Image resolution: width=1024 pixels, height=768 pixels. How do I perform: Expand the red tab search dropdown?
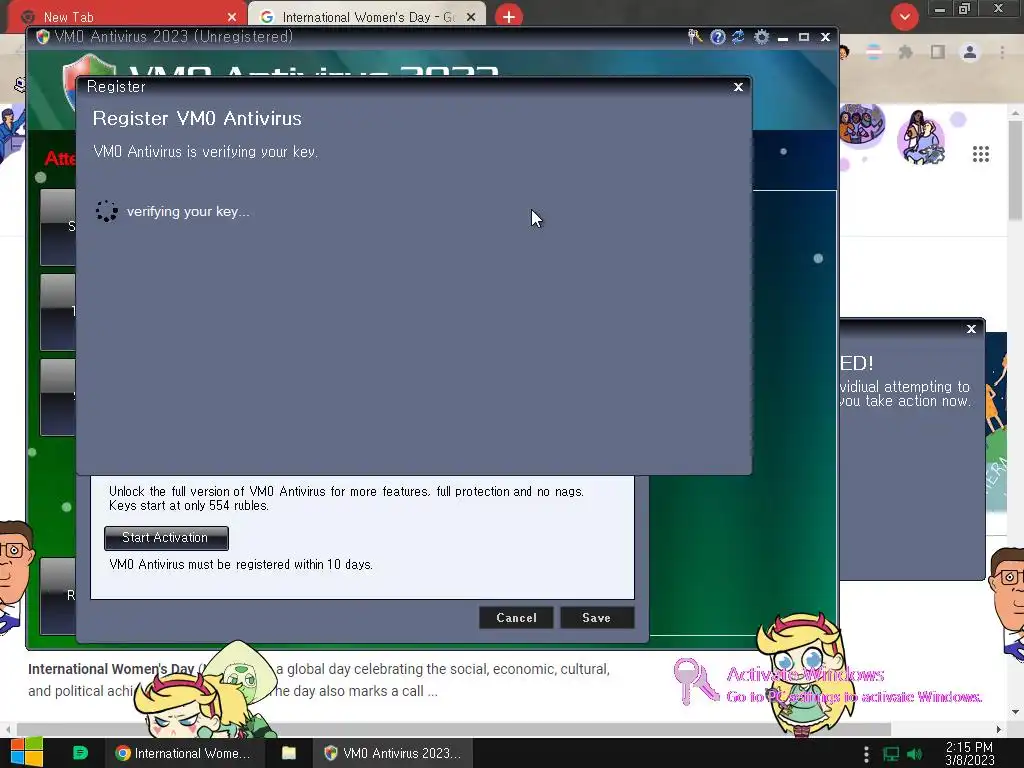[x=904, y=16]
